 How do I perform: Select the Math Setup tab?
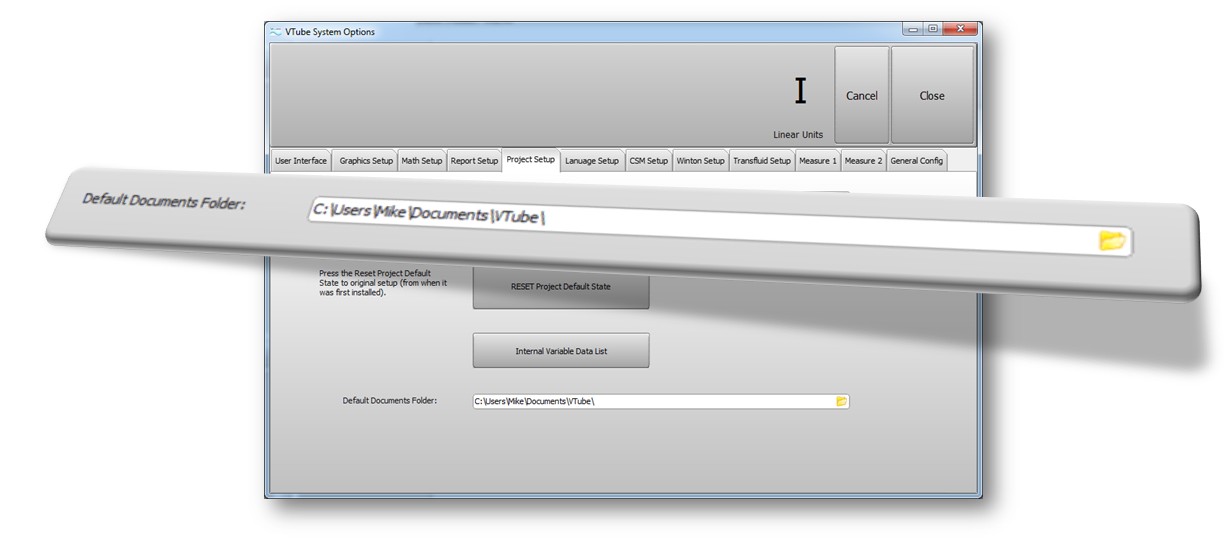coord(421,161)
